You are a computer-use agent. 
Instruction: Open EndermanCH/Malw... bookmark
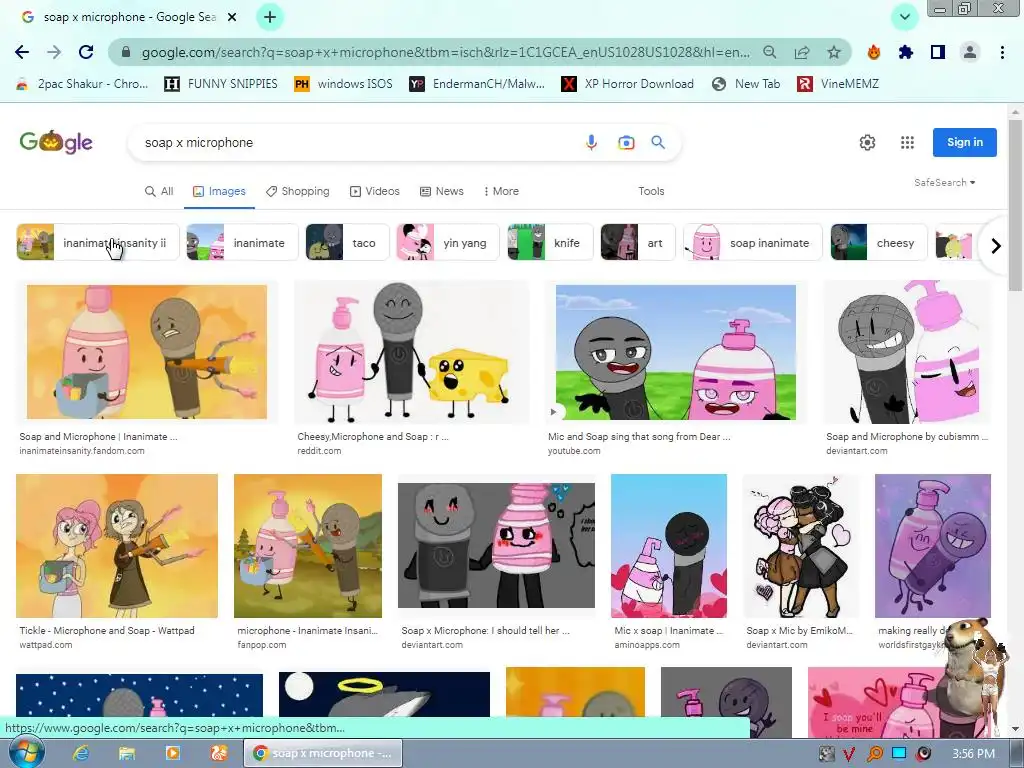click(x=477, y=84)
